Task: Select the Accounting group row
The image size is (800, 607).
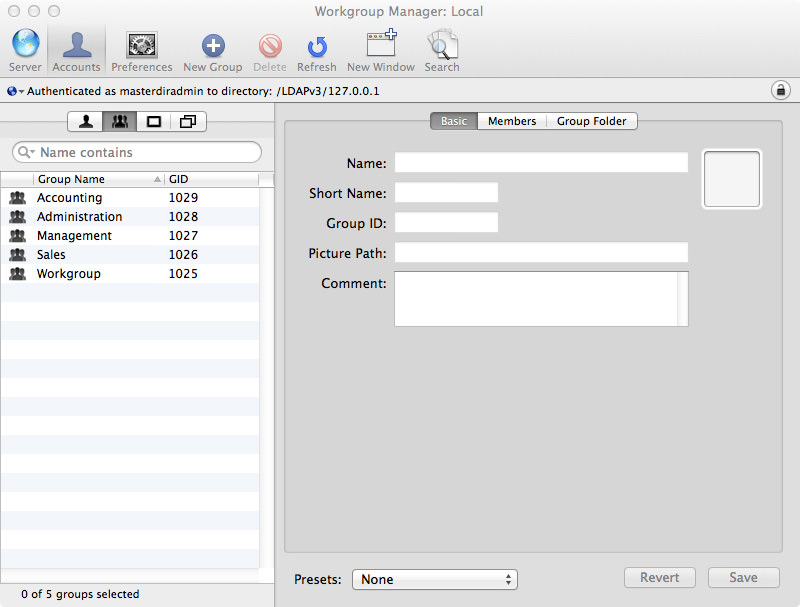Action: tap(130, 197)
